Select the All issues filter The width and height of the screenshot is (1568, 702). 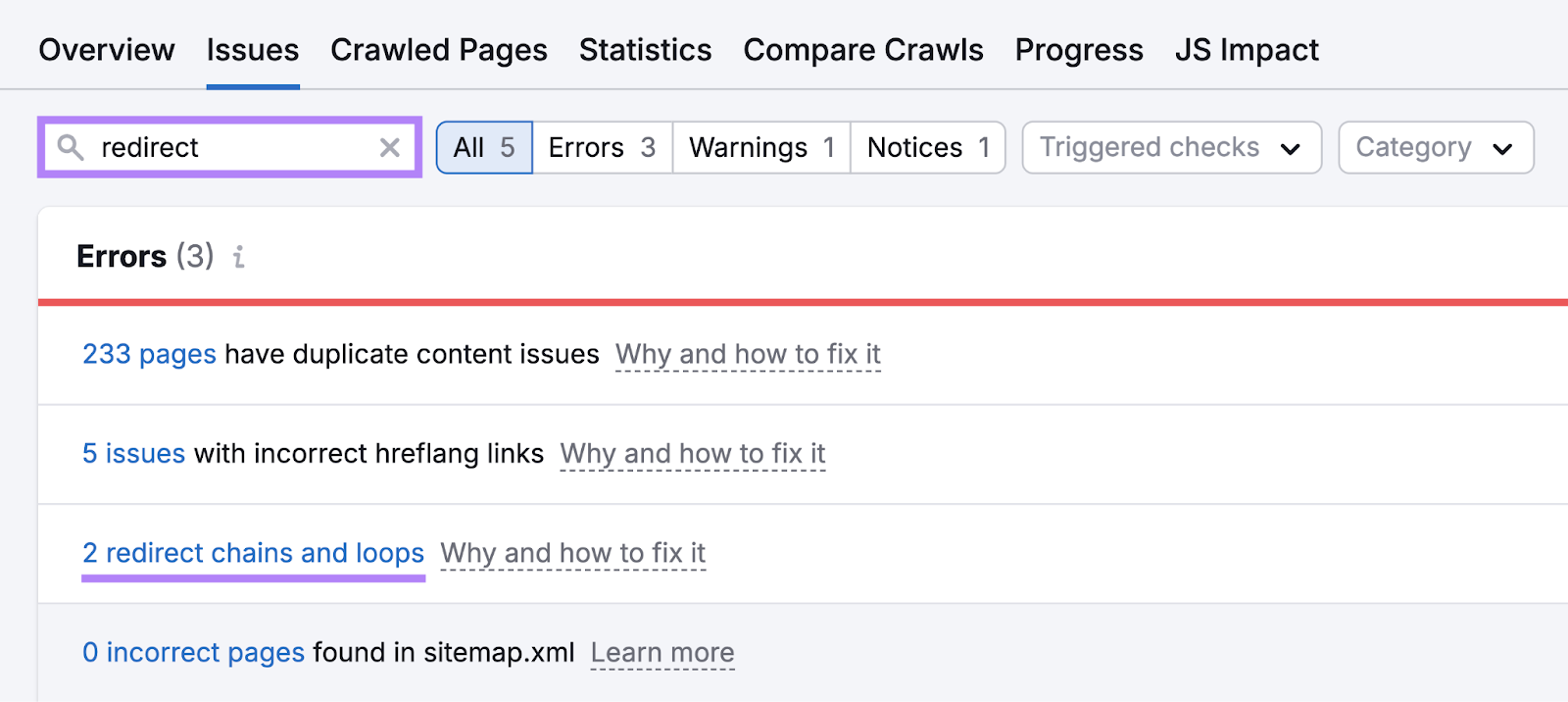(484, 147)
